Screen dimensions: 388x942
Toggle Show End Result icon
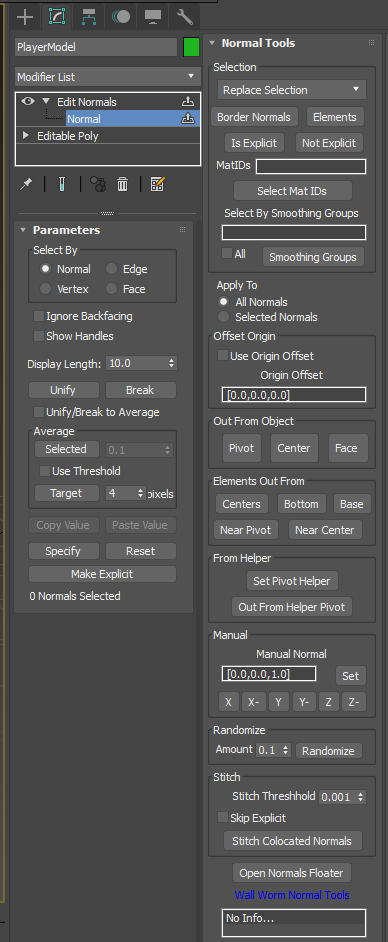pos(62,184)
